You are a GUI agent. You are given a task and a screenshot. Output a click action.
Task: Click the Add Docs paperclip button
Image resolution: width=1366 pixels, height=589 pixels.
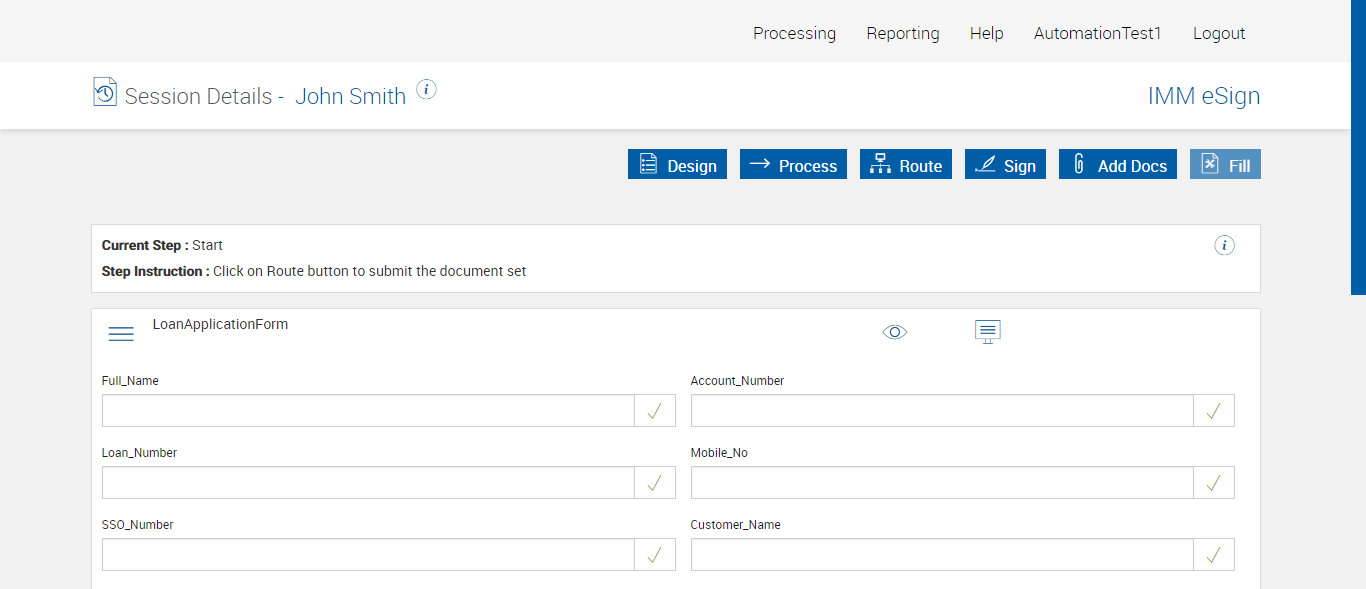tap(1118, 165)
